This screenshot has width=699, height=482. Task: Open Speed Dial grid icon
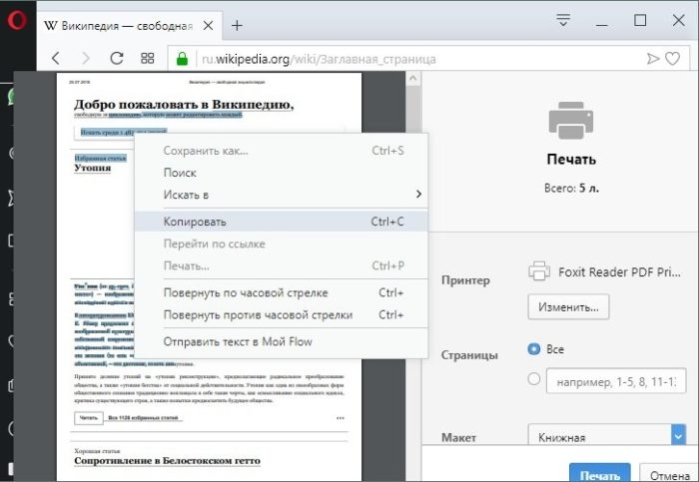(x=148, y=58)
